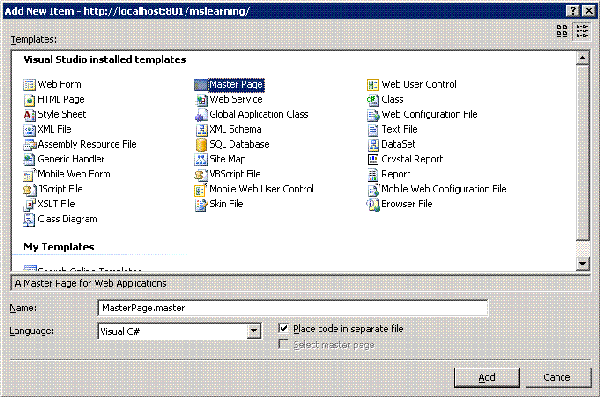
Task: Pick the JScript File template icon
Action: [29, 190]
